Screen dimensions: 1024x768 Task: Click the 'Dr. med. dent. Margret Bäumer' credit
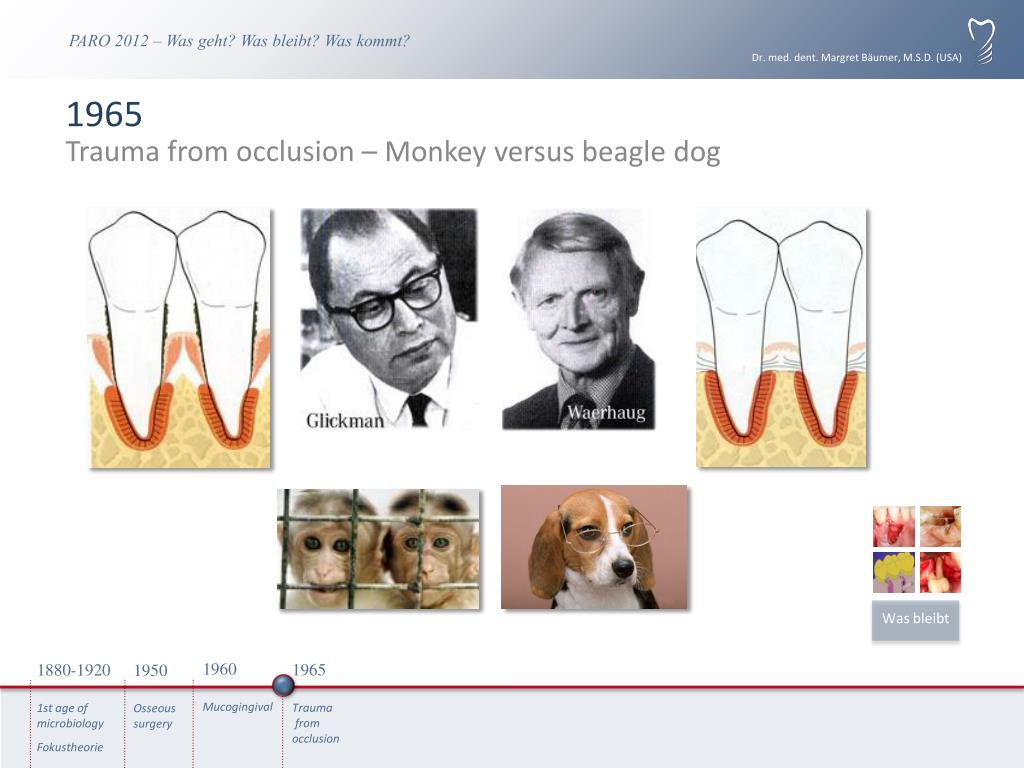tap(856, 57)
